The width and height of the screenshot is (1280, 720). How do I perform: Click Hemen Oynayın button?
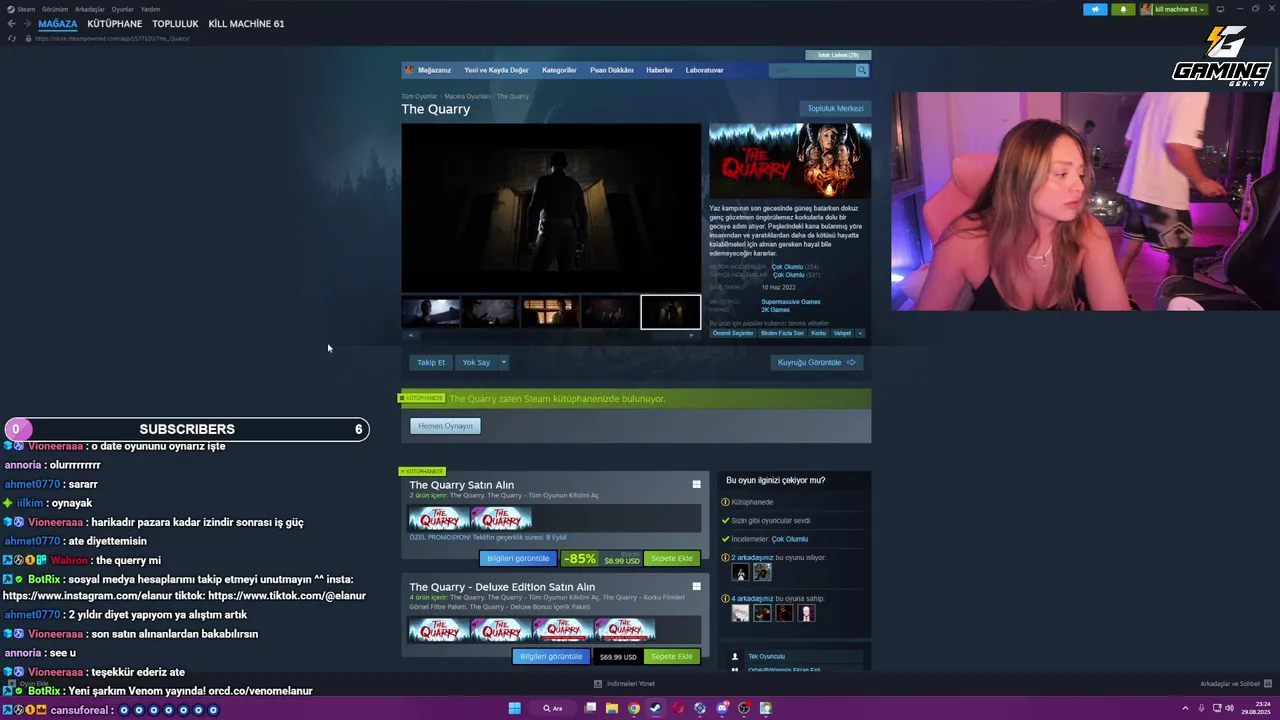445,426
